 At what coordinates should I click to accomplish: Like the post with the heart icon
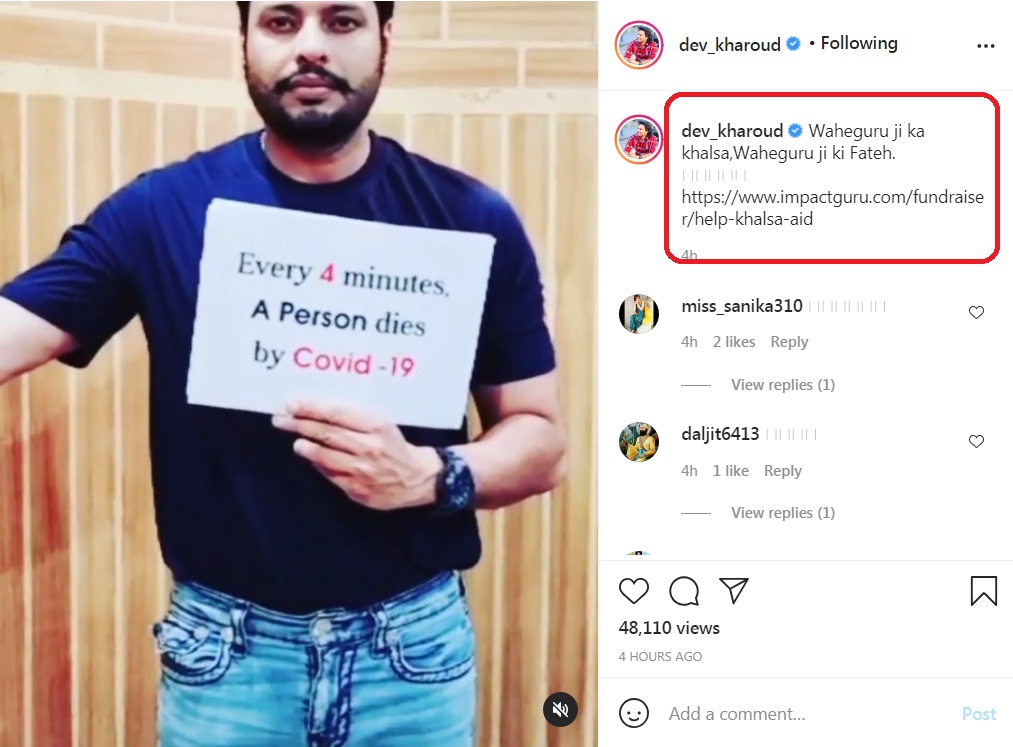coord(634,591)
